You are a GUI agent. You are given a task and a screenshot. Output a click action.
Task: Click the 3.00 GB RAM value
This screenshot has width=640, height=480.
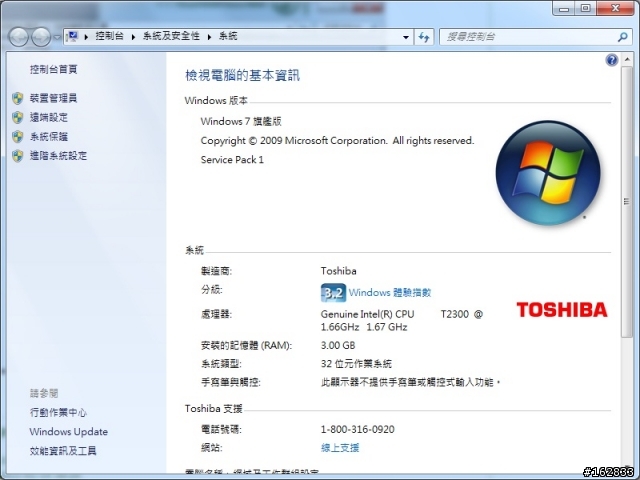tap(338, 345)
